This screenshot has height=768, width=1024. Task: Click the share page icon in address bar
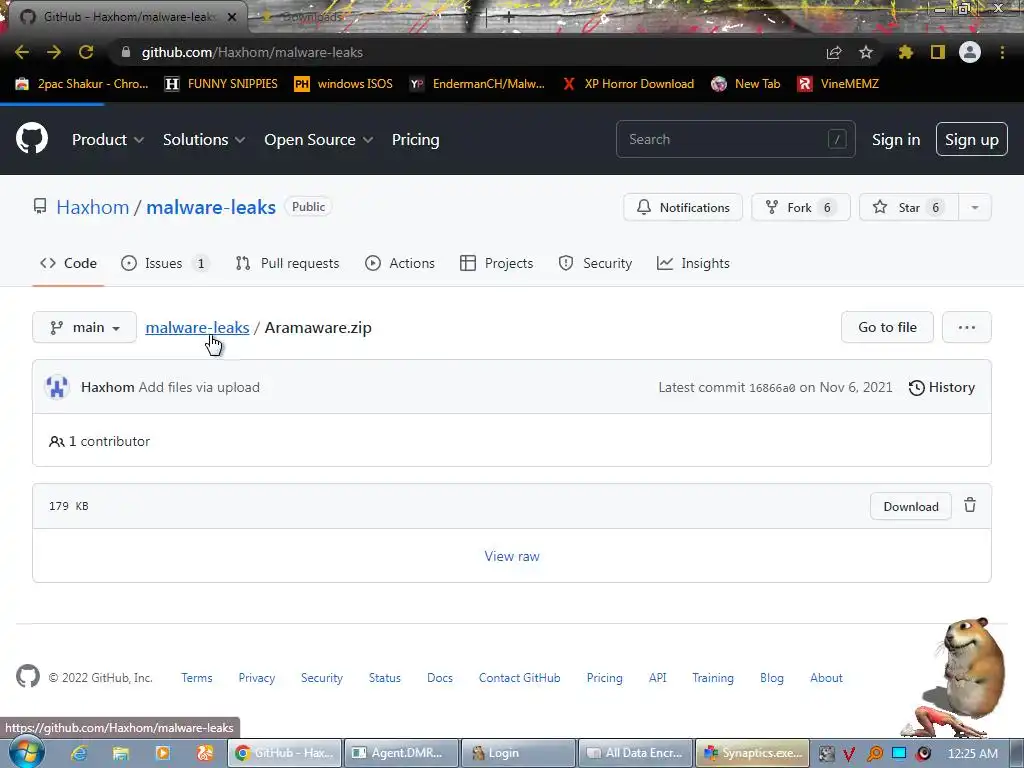[833, 52]
